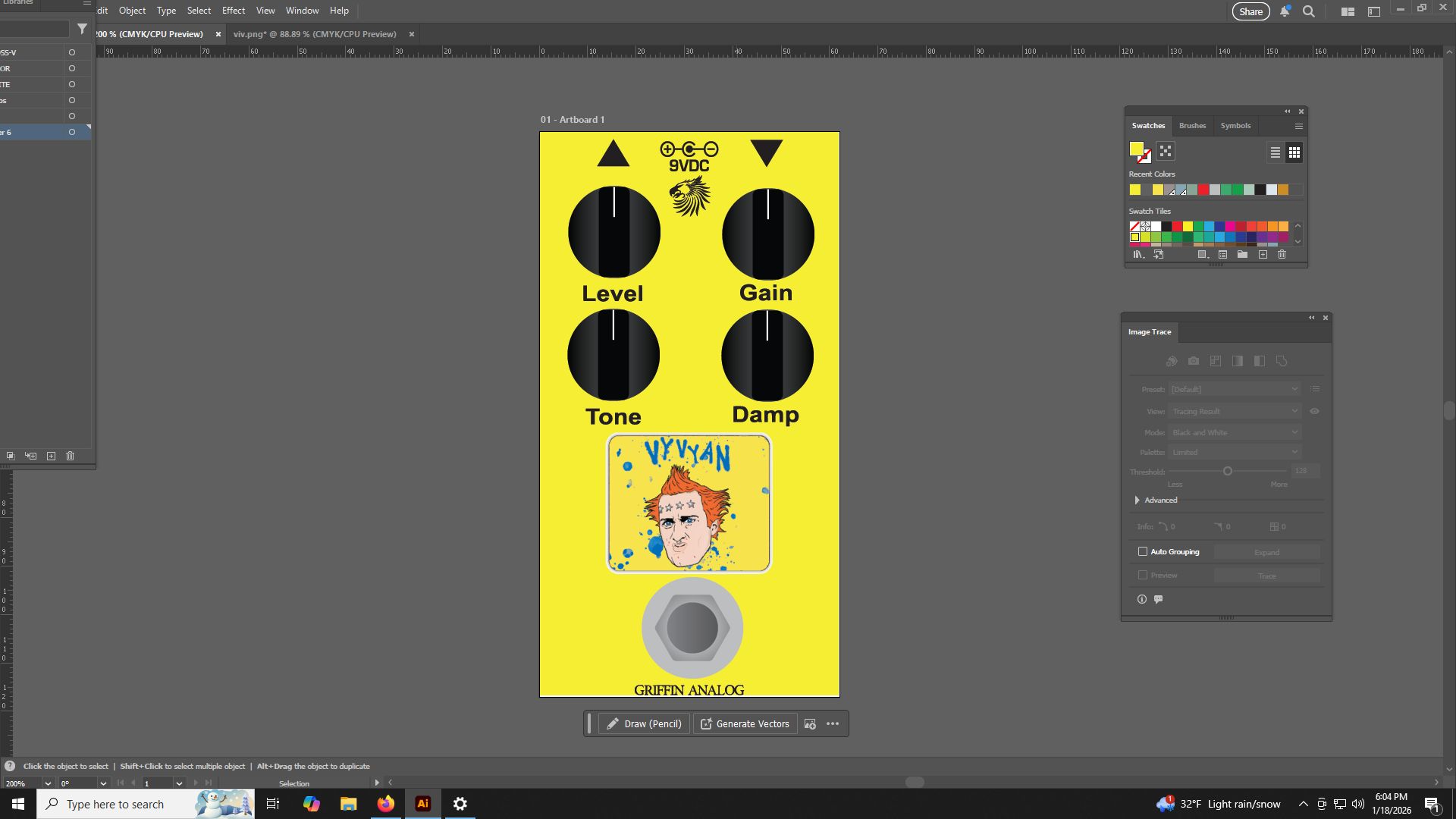This screenshot has height=819, width=1456.
Task: Toggle target circle of SS-V layer
Action: pyautogui.click(x=72, y=52)
